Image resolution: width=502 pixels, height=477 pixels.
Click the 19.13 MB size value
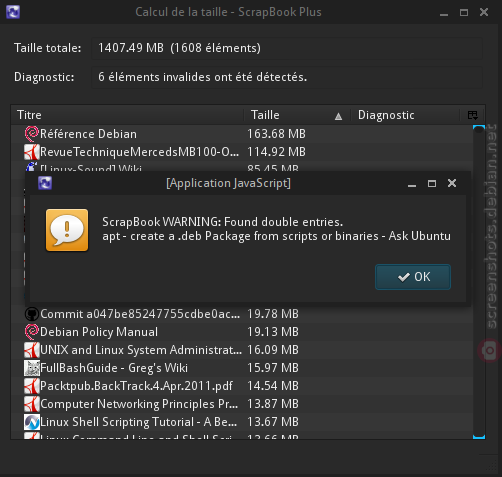273,332
